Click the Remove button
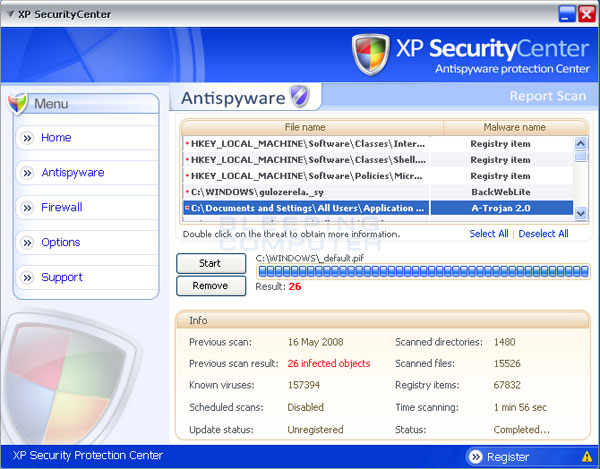This screenshot has width=600, height=469. pos(211,286)
